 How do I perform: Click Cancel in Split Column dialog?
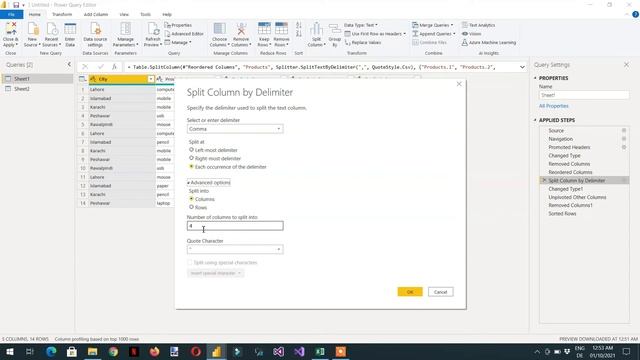tap(440, 292)
